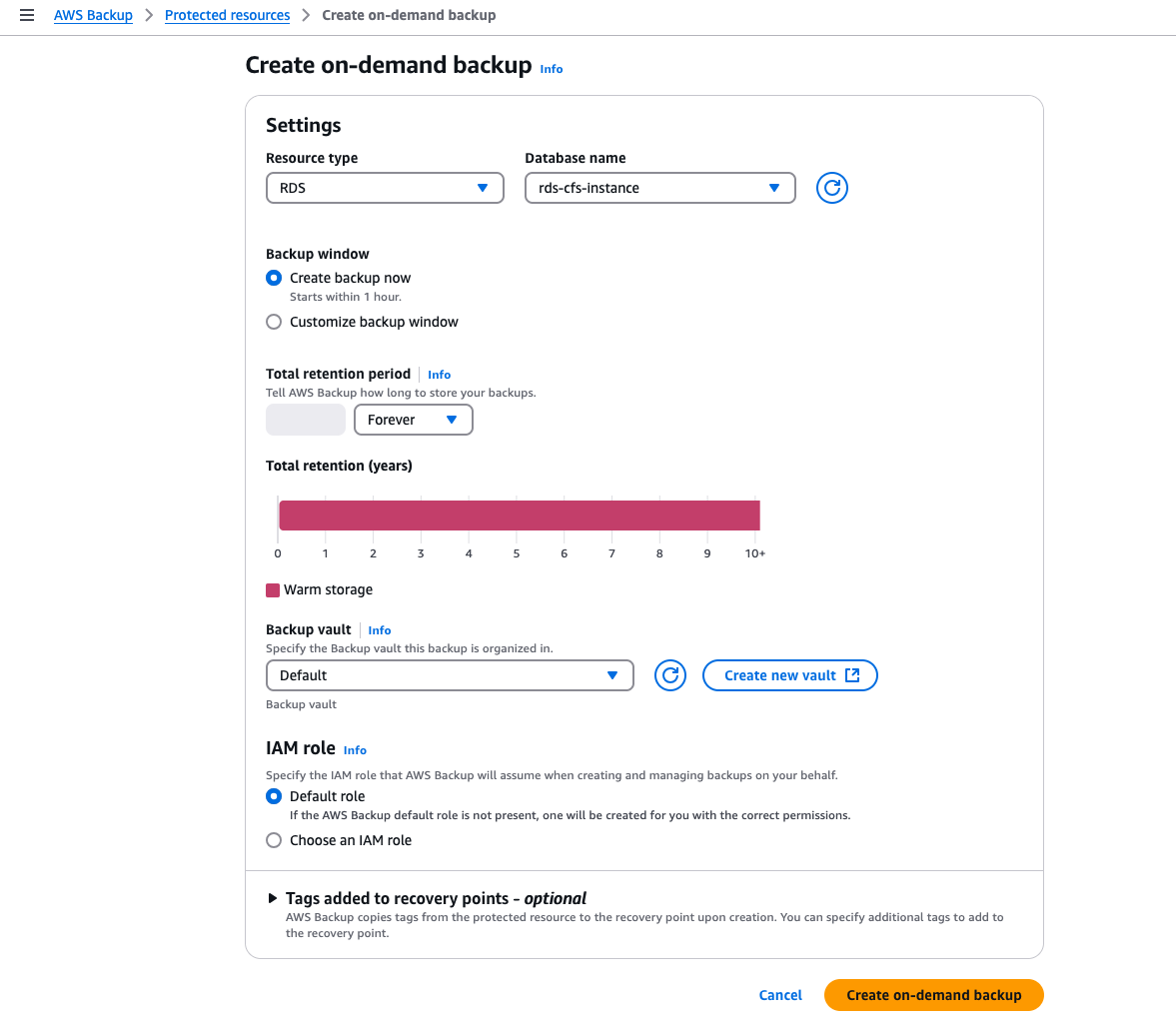Open the Database name dropdown
1176x1036 pixels.
pyautogui.click(x=659, y=188)
